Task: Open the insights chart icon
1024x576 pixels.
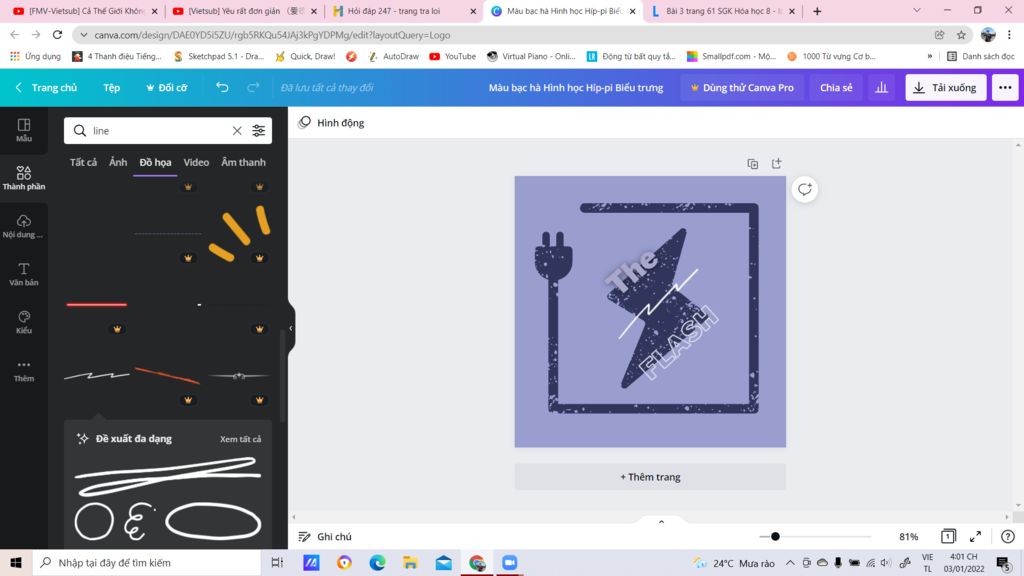Action: (x=882, y=88)
